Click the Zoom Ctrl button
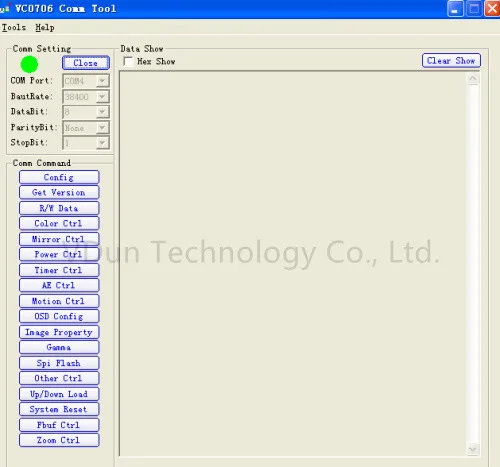Screen dimensions: 500x467 (x=59, y=440)
